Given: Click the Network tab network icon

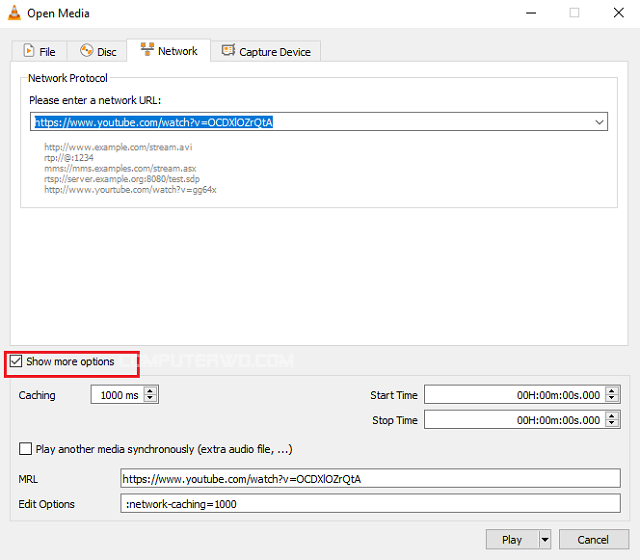Looking at the screenshot, I should pos(147,49).
